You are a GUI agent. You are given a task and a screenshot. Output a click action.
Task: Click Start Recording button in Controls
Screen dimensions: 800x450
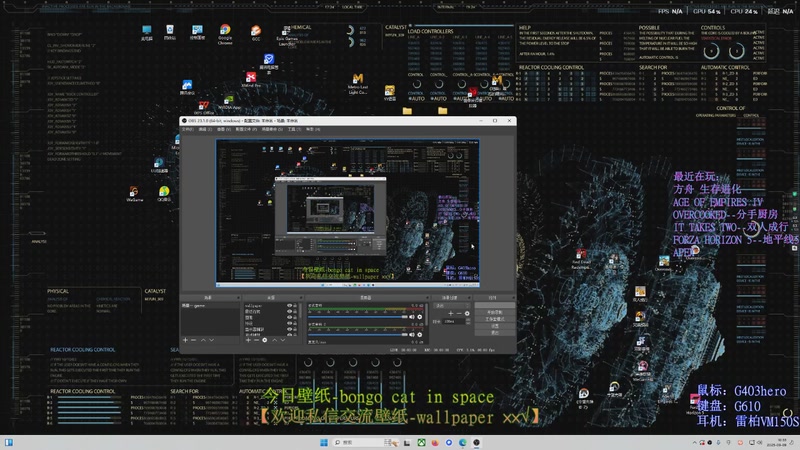[494, 312]
